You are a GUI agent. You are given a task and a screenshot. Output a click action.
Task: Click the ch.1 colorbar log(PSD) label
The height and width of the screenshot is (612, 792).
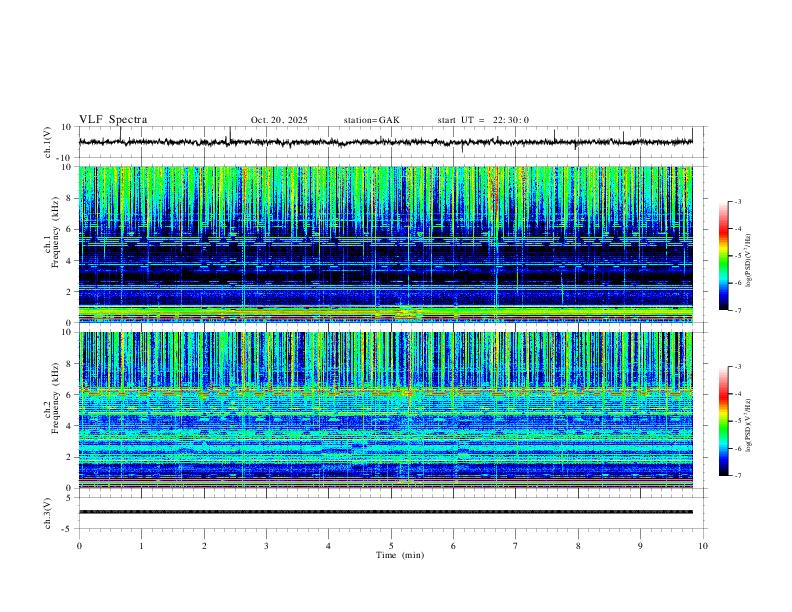(749, 261)
